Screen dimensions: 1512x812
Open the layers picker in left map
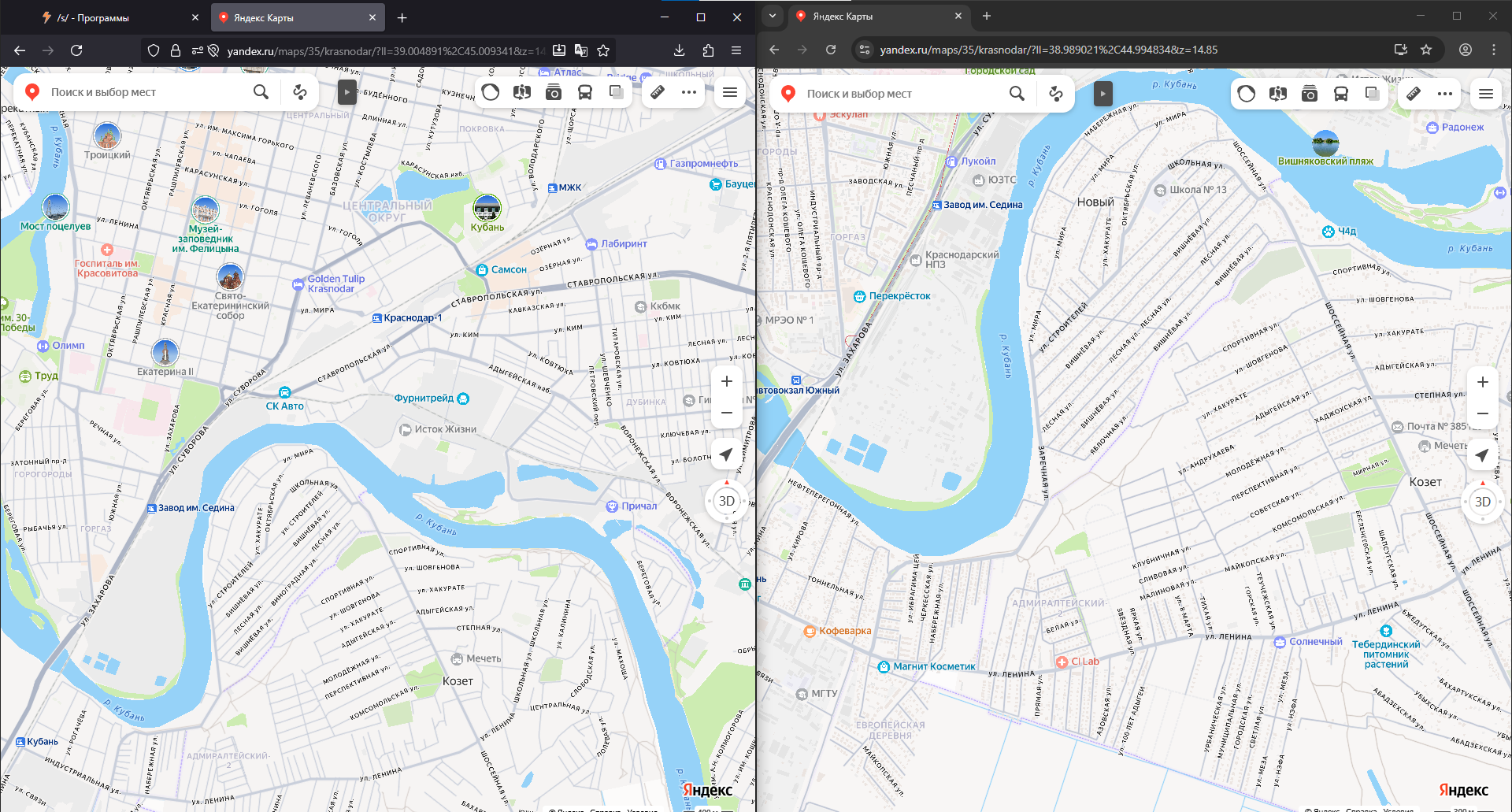point(617,92)
